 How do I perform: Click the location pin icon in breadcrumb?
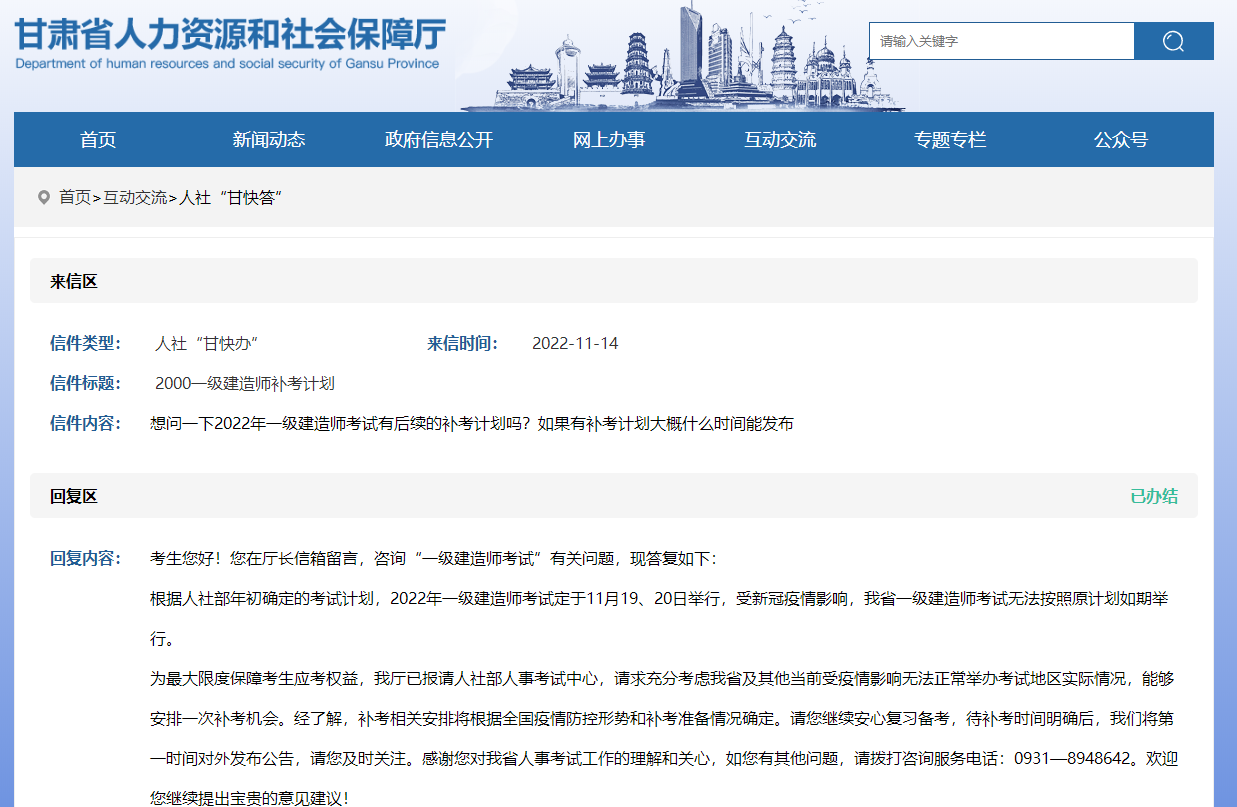[44, 197]
